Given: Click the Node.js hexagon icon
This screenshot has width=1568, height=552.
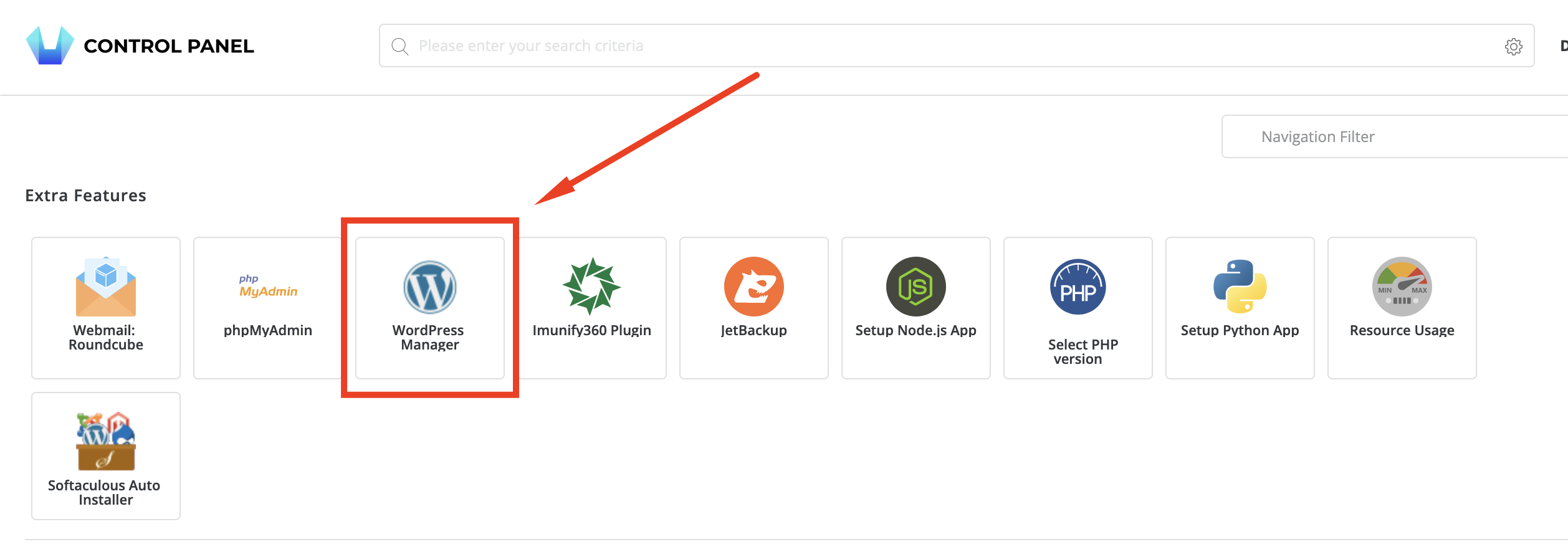Looking at the screenshot, I should click(915, 287).
